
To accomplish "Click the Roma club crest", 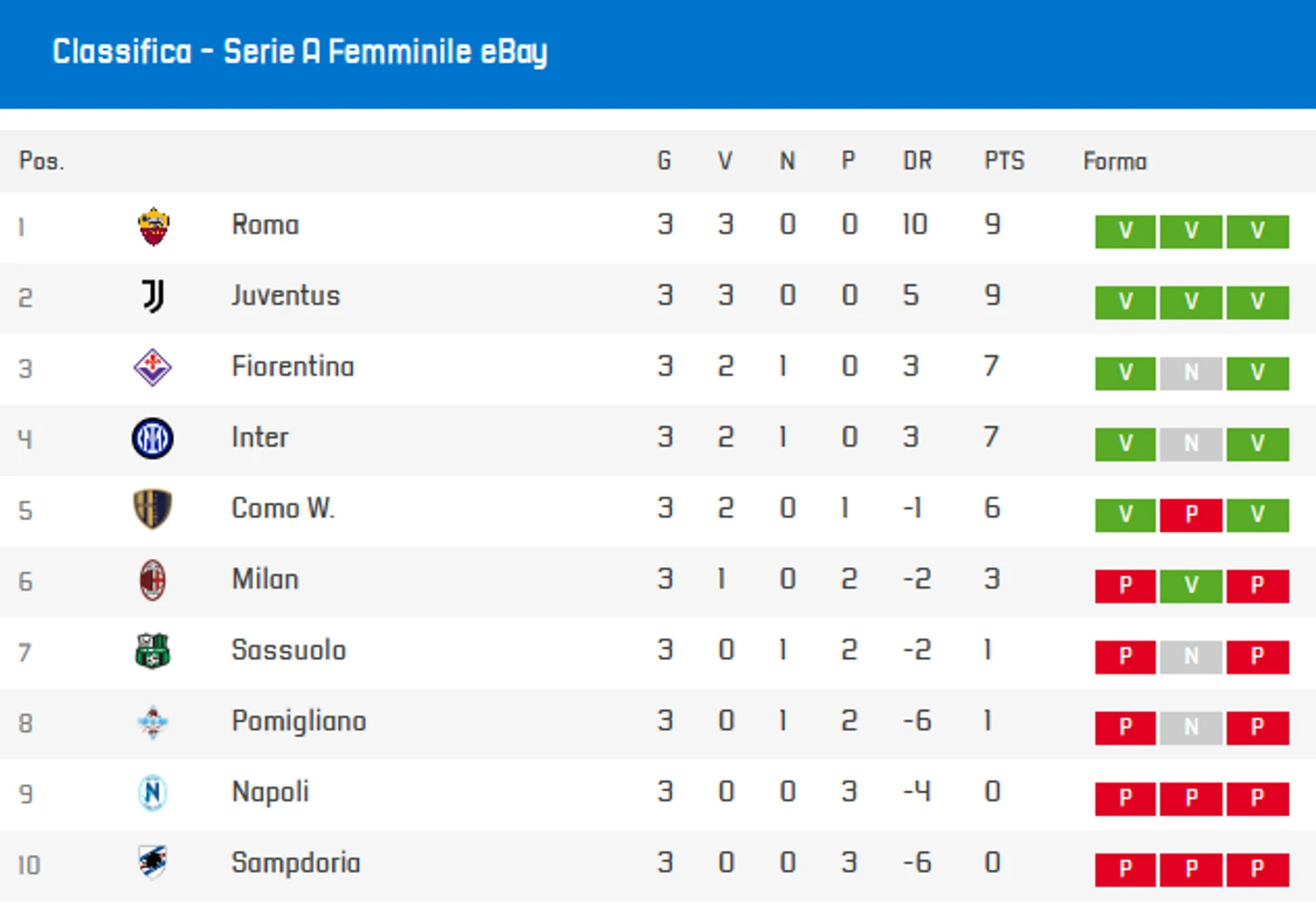I will pos(153,226).
